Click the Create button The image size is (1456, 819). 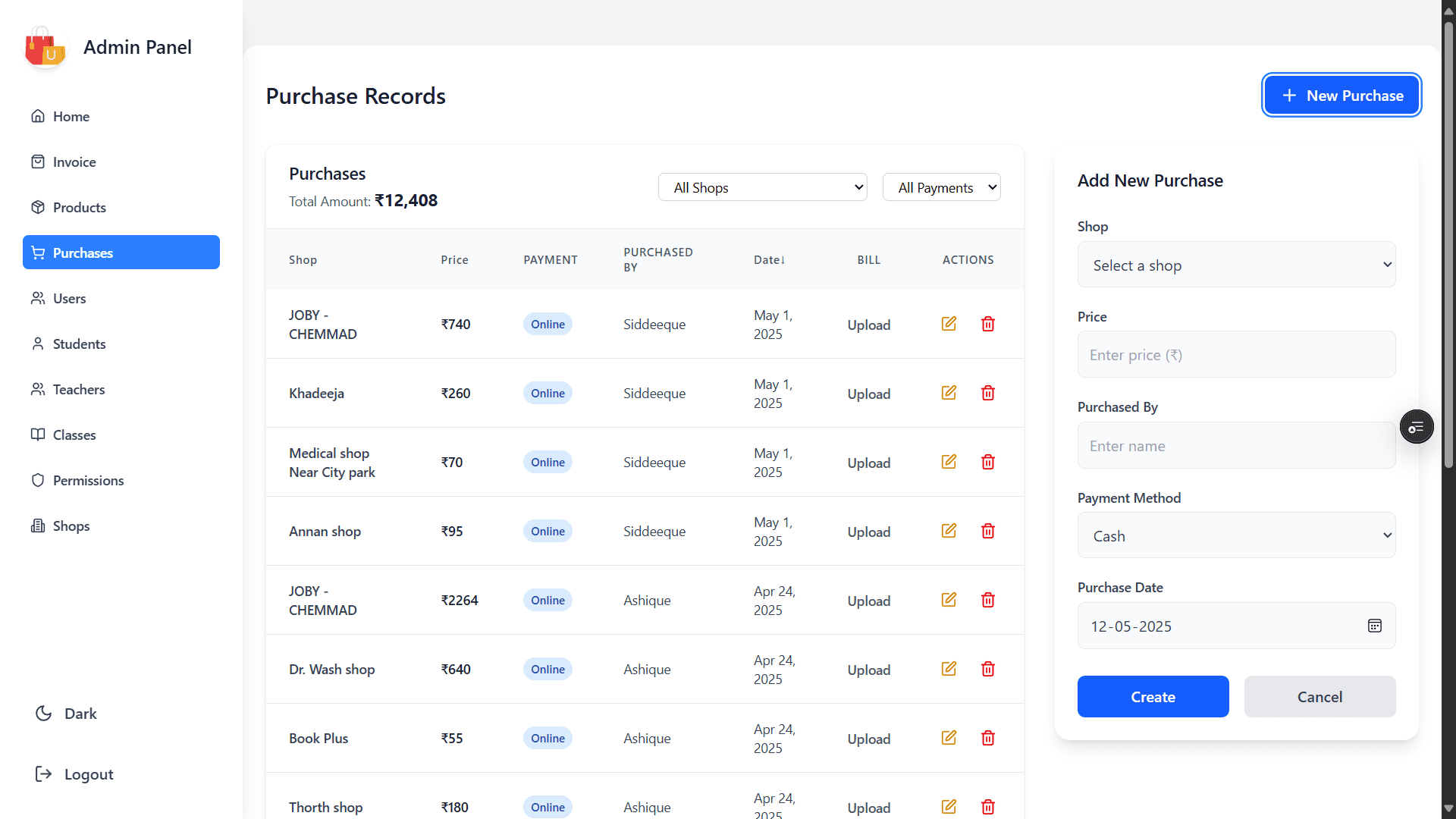pyautogui.click(x=1153, y=696)
